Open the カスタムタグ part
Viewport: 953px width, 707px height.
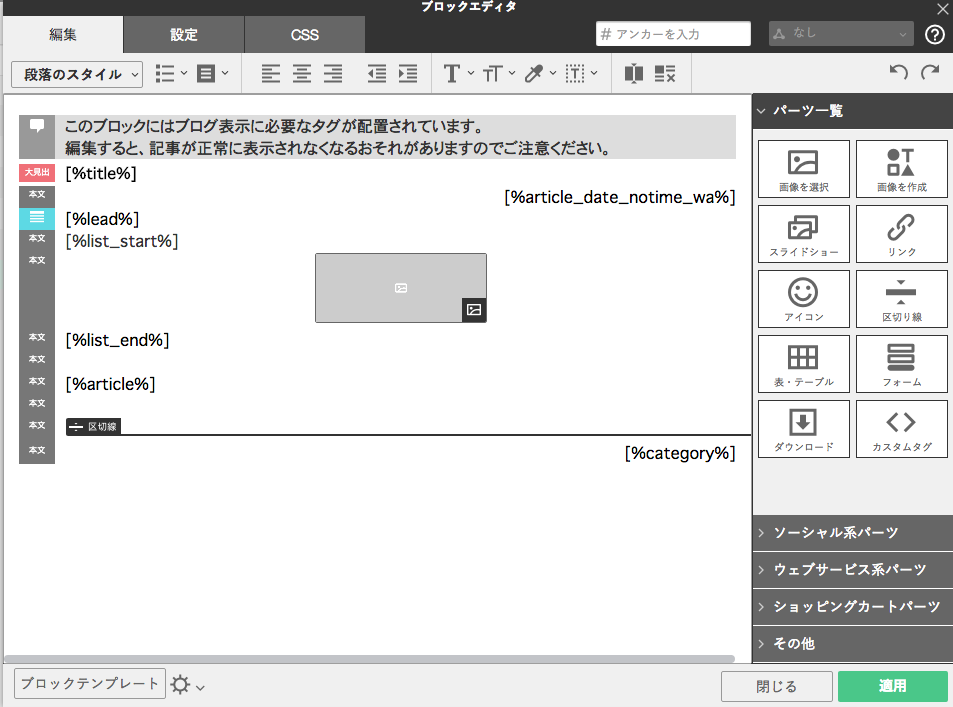(x=901, y=429)
